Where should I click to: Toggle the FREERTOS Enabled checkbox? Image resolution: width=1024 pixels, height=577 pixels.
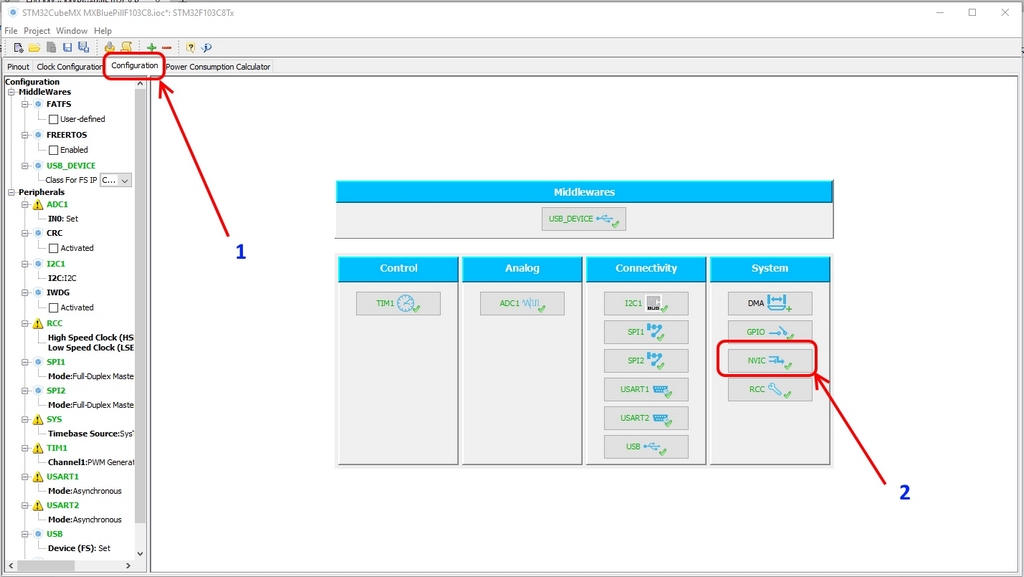(x=54, y=150)
